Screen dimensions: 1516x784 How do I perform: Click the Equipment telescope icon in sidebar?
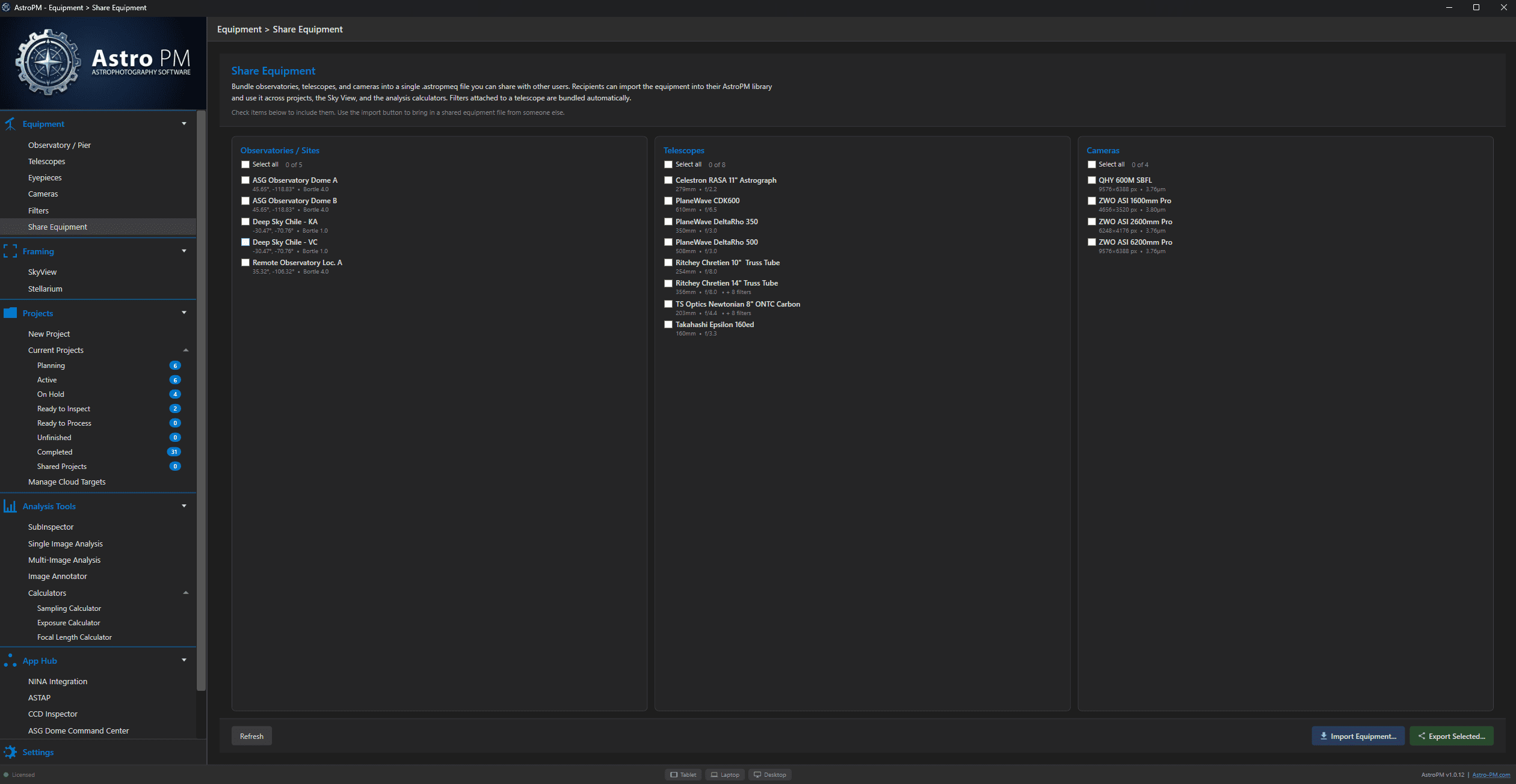click(10, 124)
